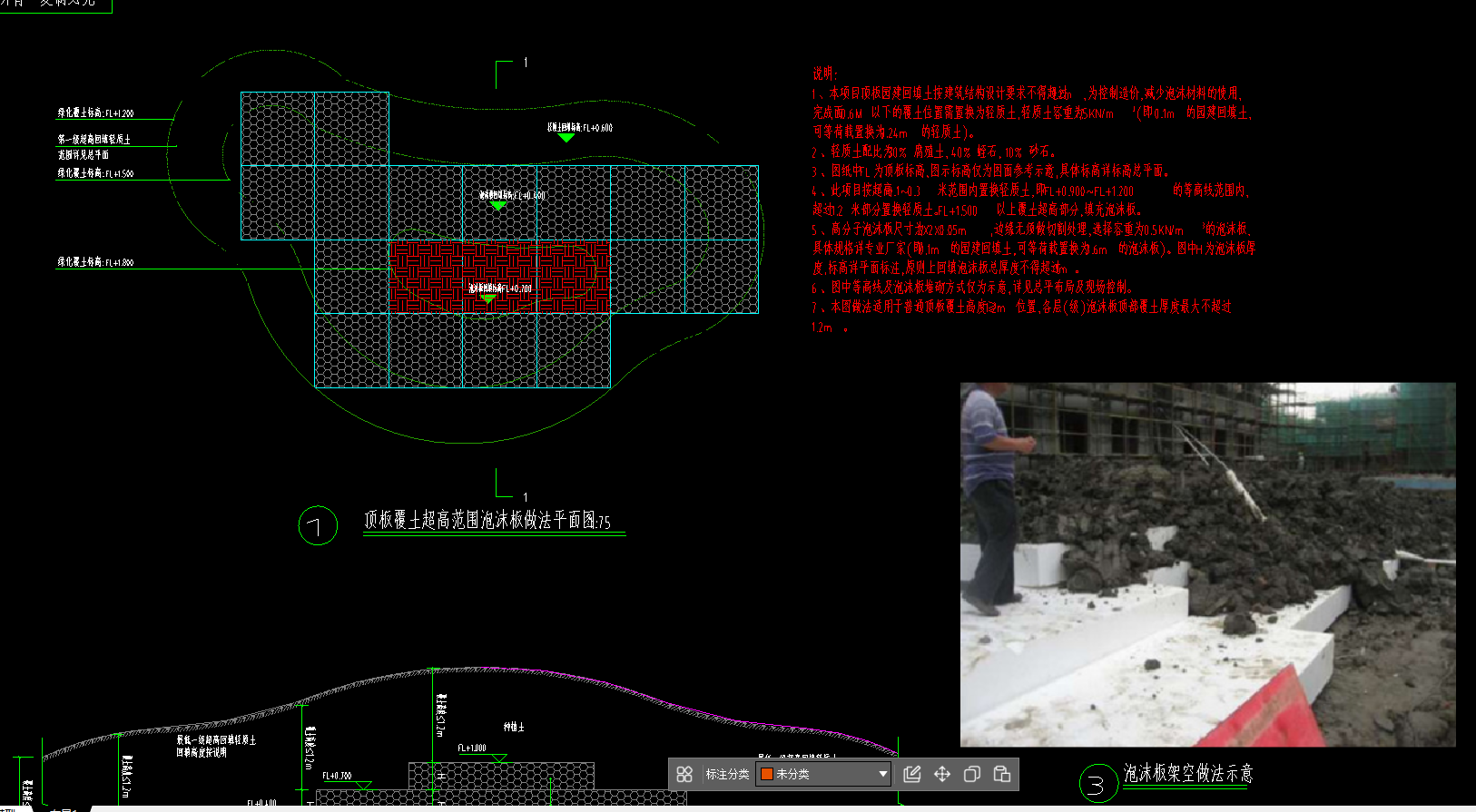Image resolution: width=1476 pixels, height=812 pixels.
Task: Click the lower section-cut marker 1
Action: [x=526, y=497]
